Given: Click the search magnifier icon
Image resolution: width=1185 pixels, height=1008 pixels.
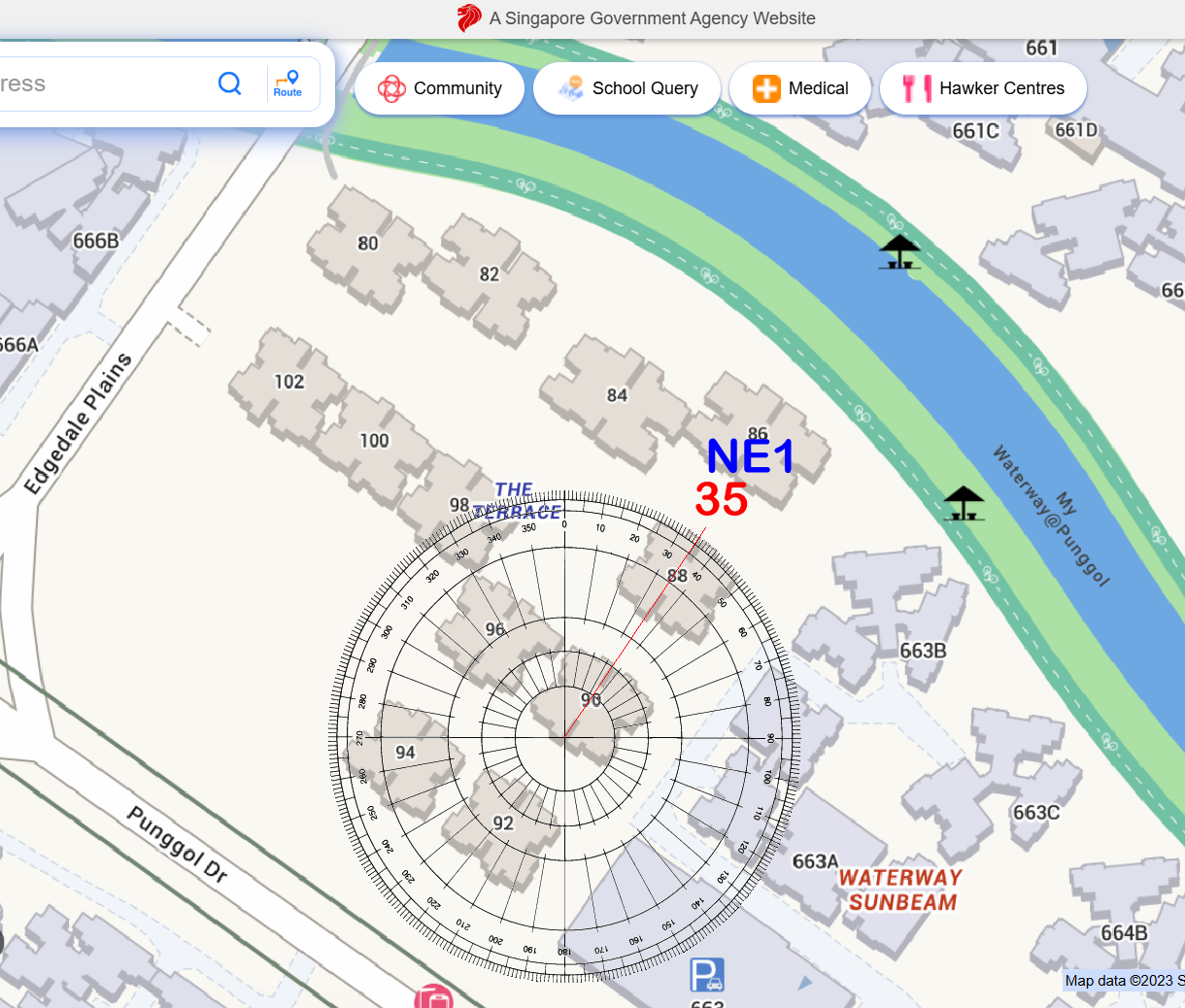Looking at the screenshot, I should (229, 84).
